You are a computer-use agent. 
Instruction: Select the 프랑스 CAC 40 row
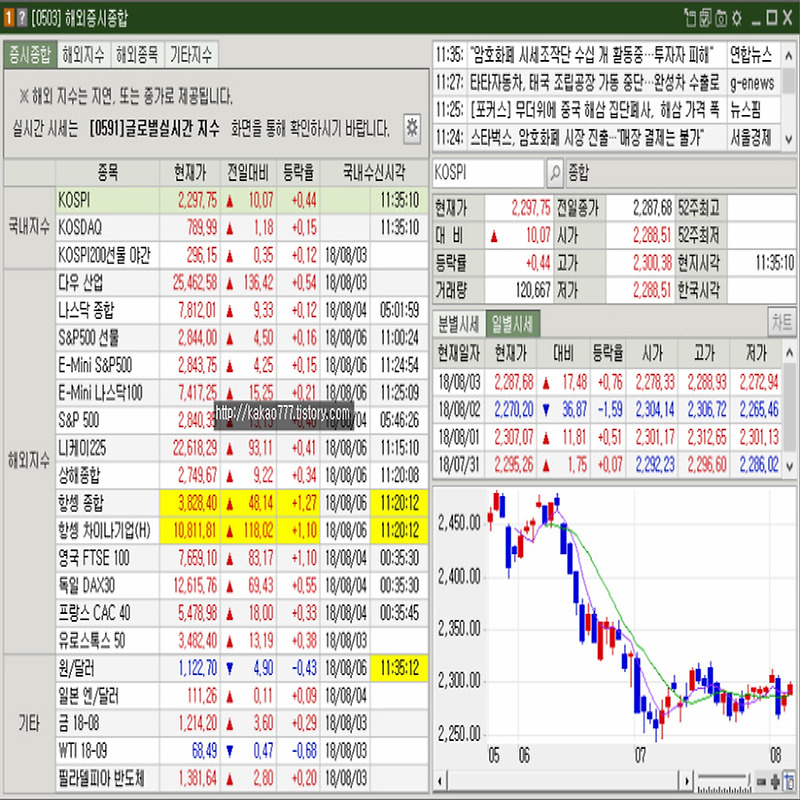[x=241, y=613]
